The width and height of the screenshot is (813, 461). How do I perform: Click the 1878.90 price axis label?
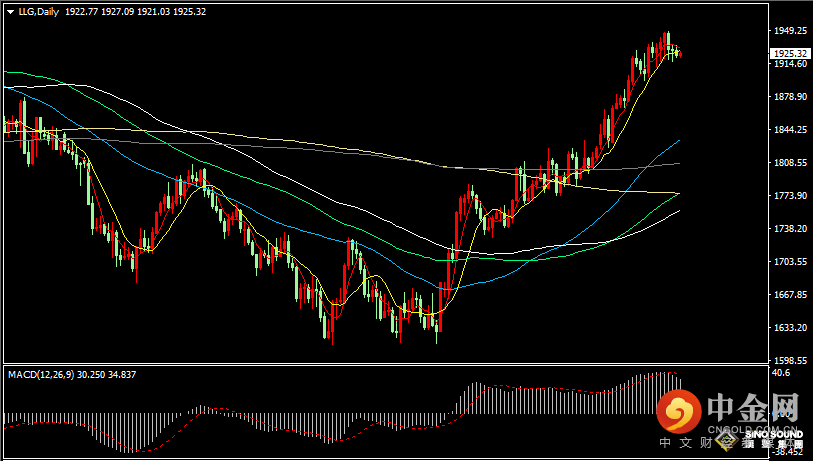click(x=790, y=97)
